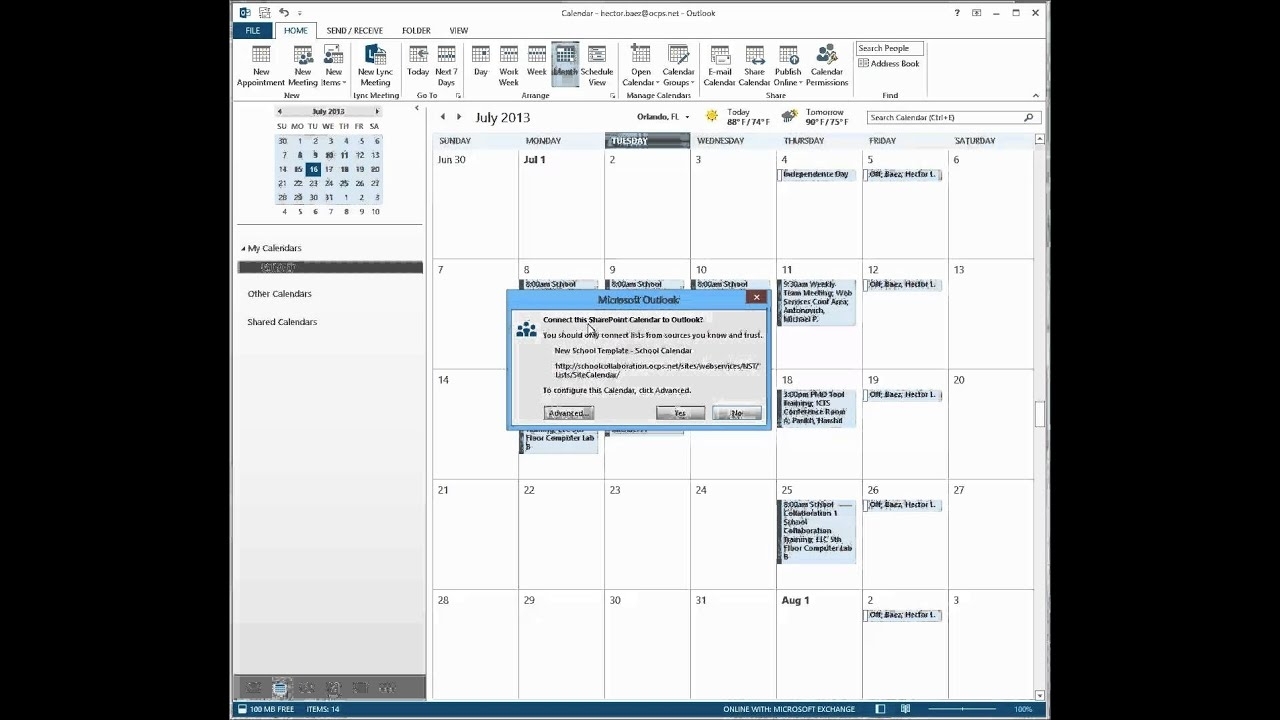Switch to Work Week view
Screen dimensions: 1280x720
pyautogui.click(x=508, y=66)
